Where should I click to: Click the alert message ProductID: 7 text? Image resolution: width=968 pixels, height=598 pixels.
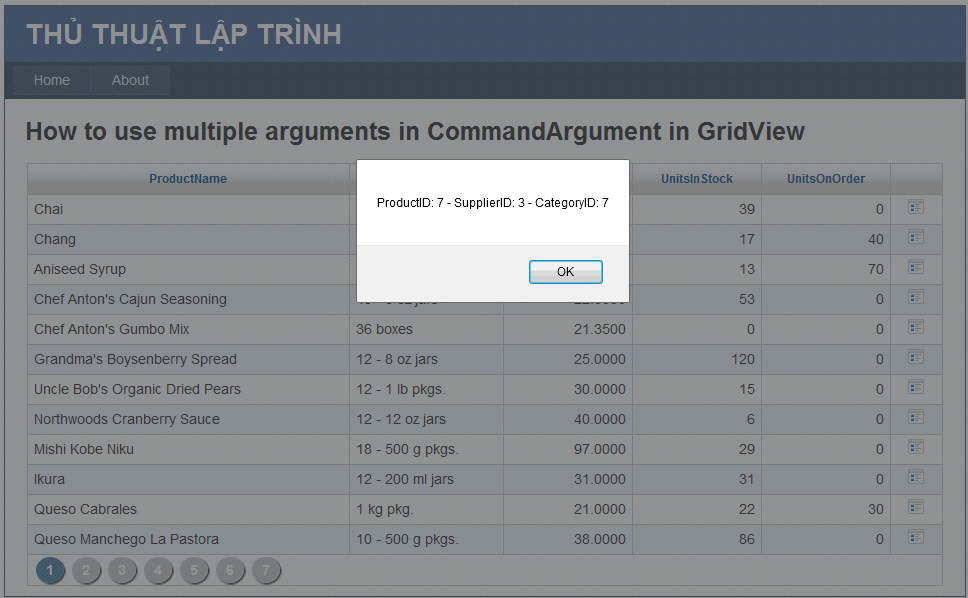[x=493, y=203]
